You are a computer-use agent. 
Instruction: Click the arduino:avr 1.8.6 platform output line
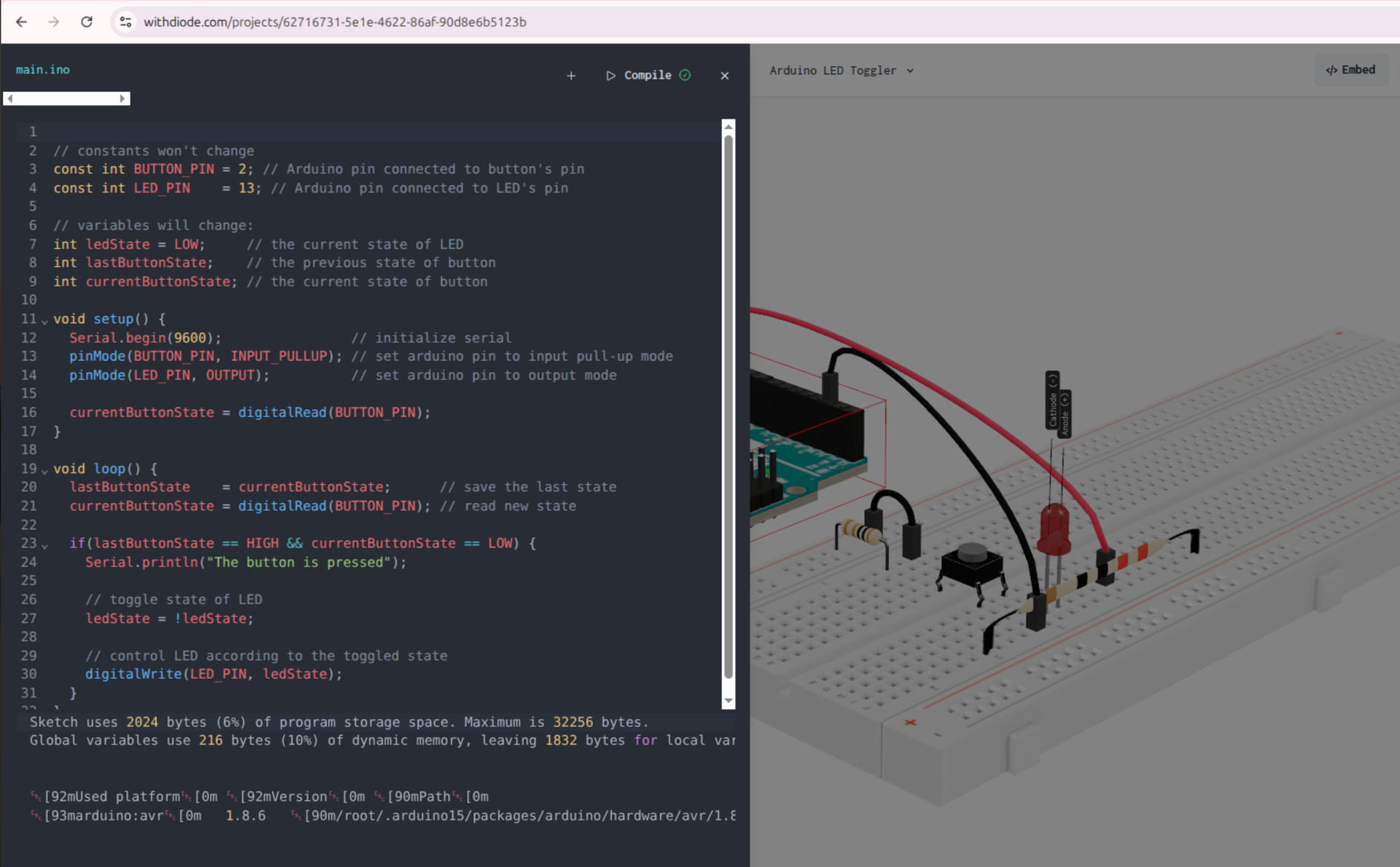(382, 815)
